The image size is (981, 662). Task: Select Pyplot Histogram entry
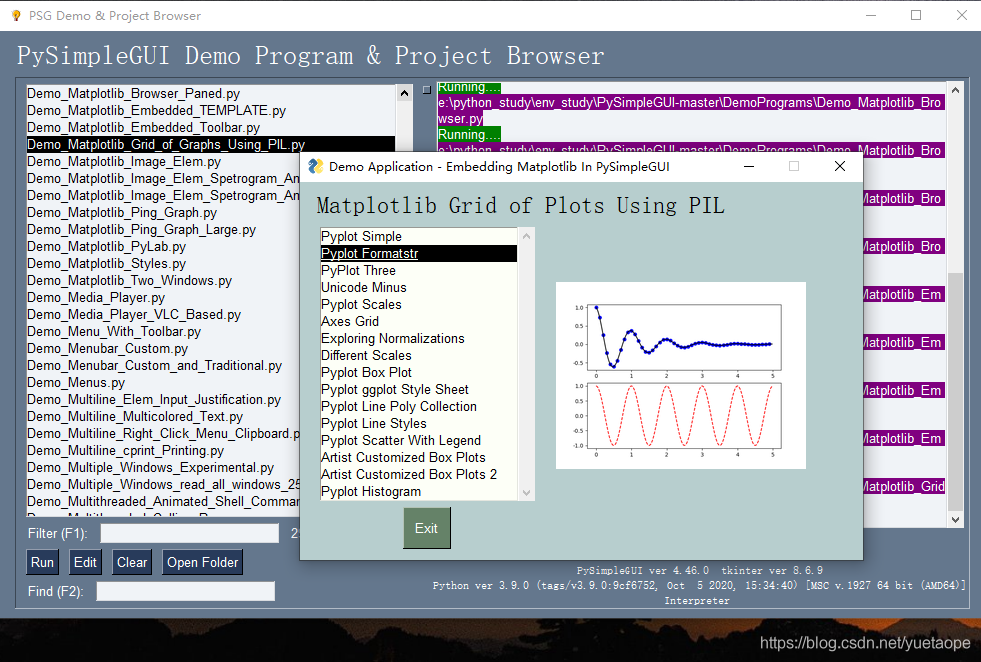(x=419, y=491)
